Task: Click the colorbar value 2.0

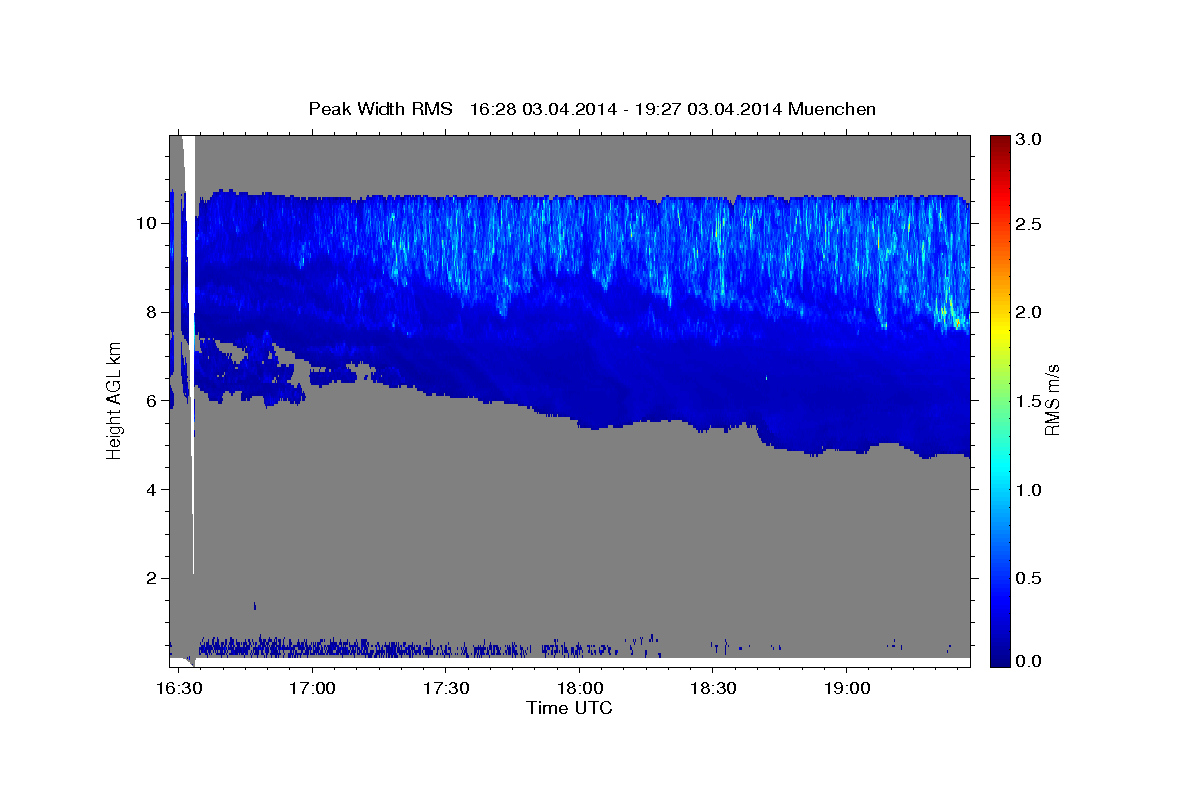Action: tap(1030, 312)
